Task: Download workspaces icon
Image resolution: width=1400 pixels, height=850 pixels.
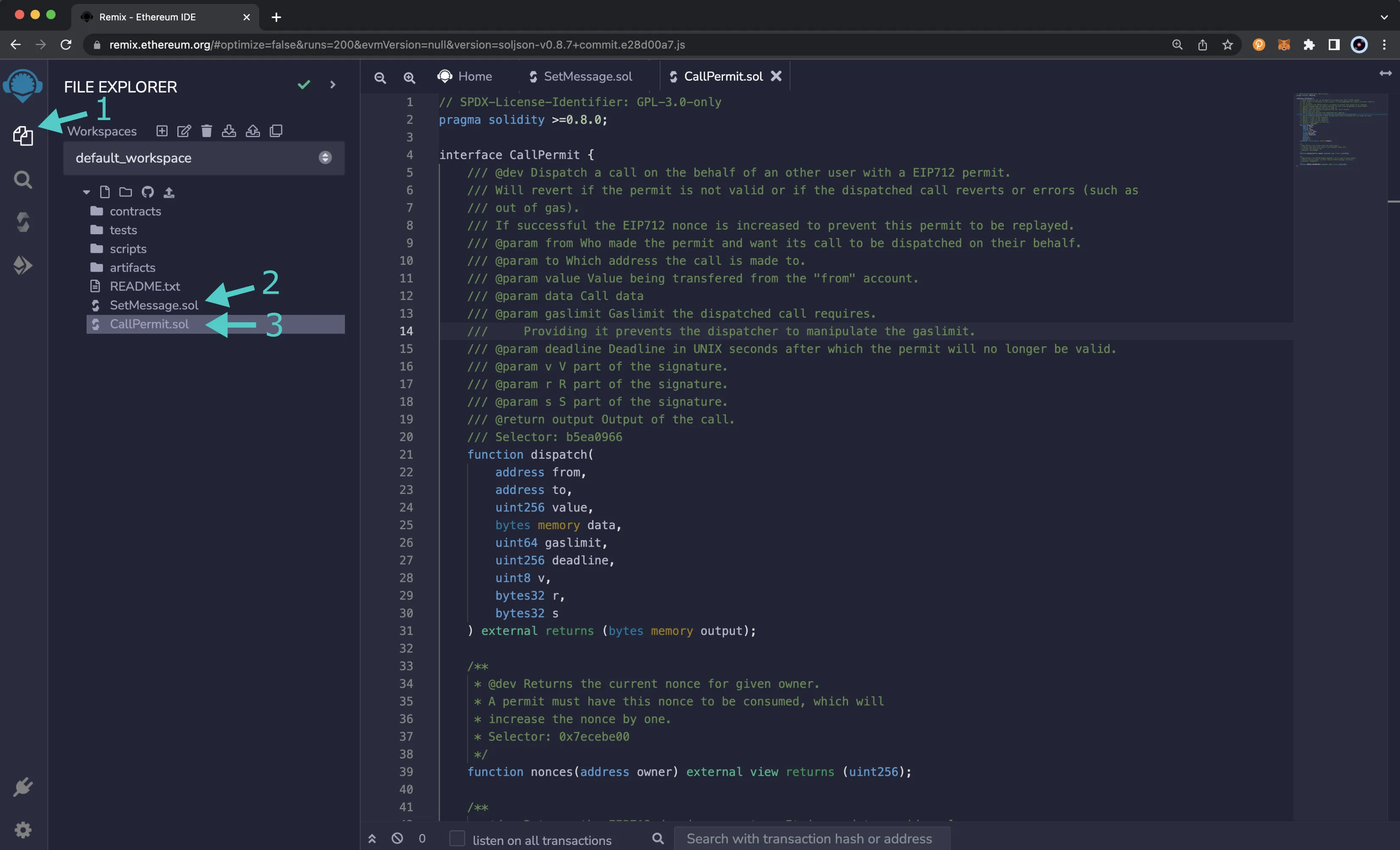Action: click(229, 131)
